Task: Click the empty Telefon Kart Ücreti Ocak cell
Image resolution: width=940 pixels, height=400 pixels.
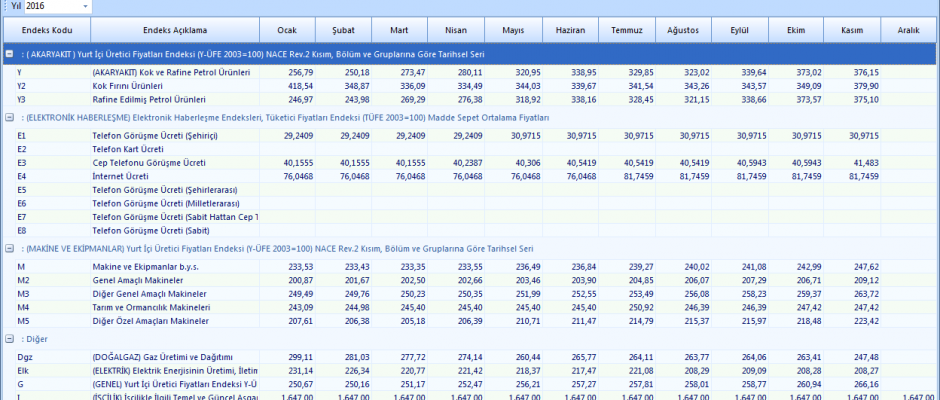Action: coord(287,148)
